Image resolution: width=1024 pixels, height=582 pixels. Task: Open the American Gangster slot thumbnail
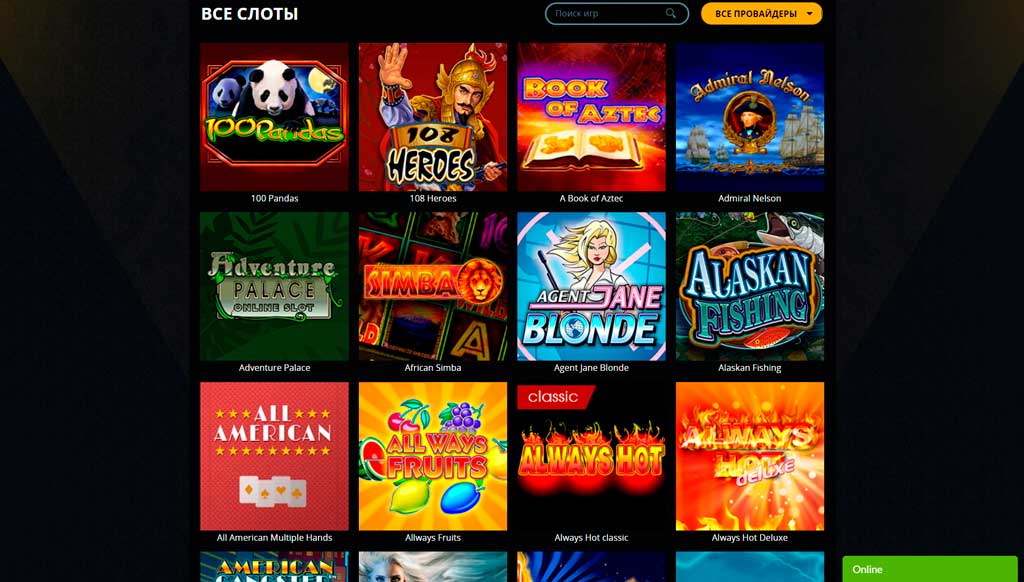tap(274, 567)
